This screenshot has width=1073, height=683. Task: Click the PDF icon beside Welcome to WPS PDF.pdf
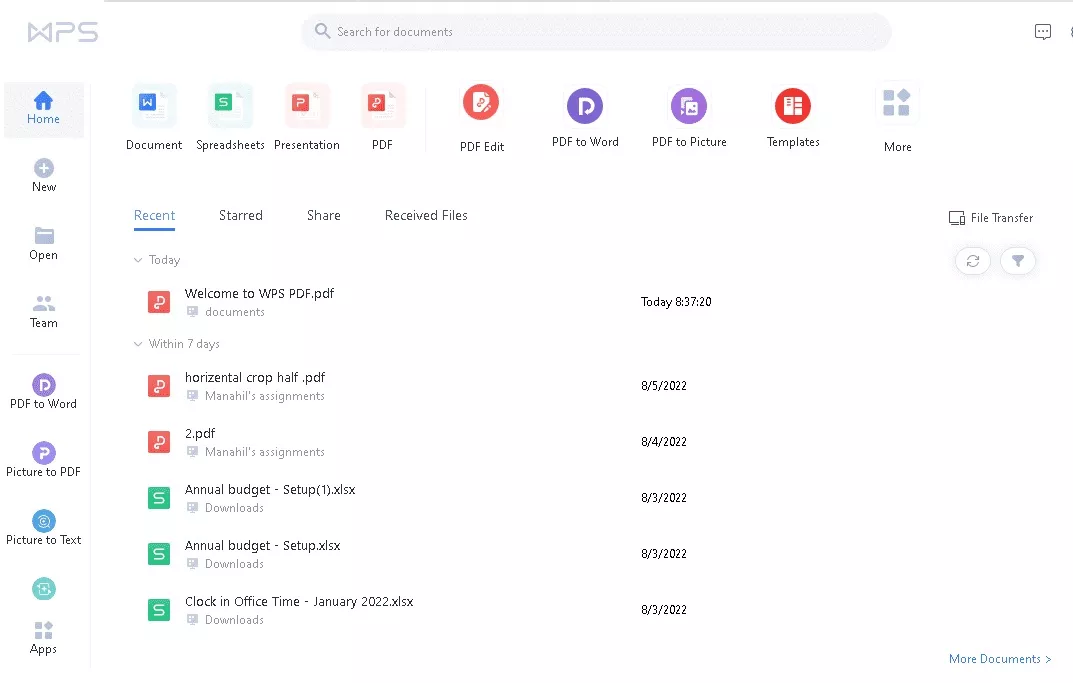click(159, 302)
